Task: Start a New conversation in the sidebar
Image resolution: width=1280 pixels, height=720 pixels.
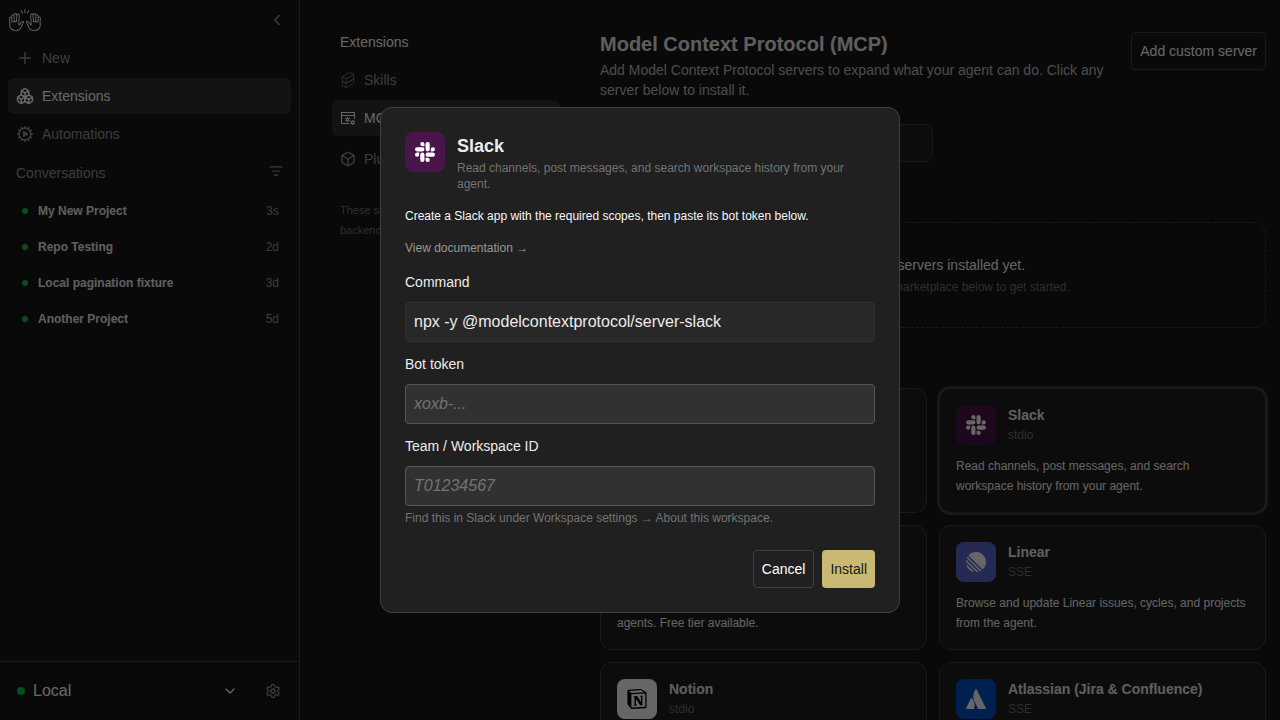Action: (x=150, y=58)
